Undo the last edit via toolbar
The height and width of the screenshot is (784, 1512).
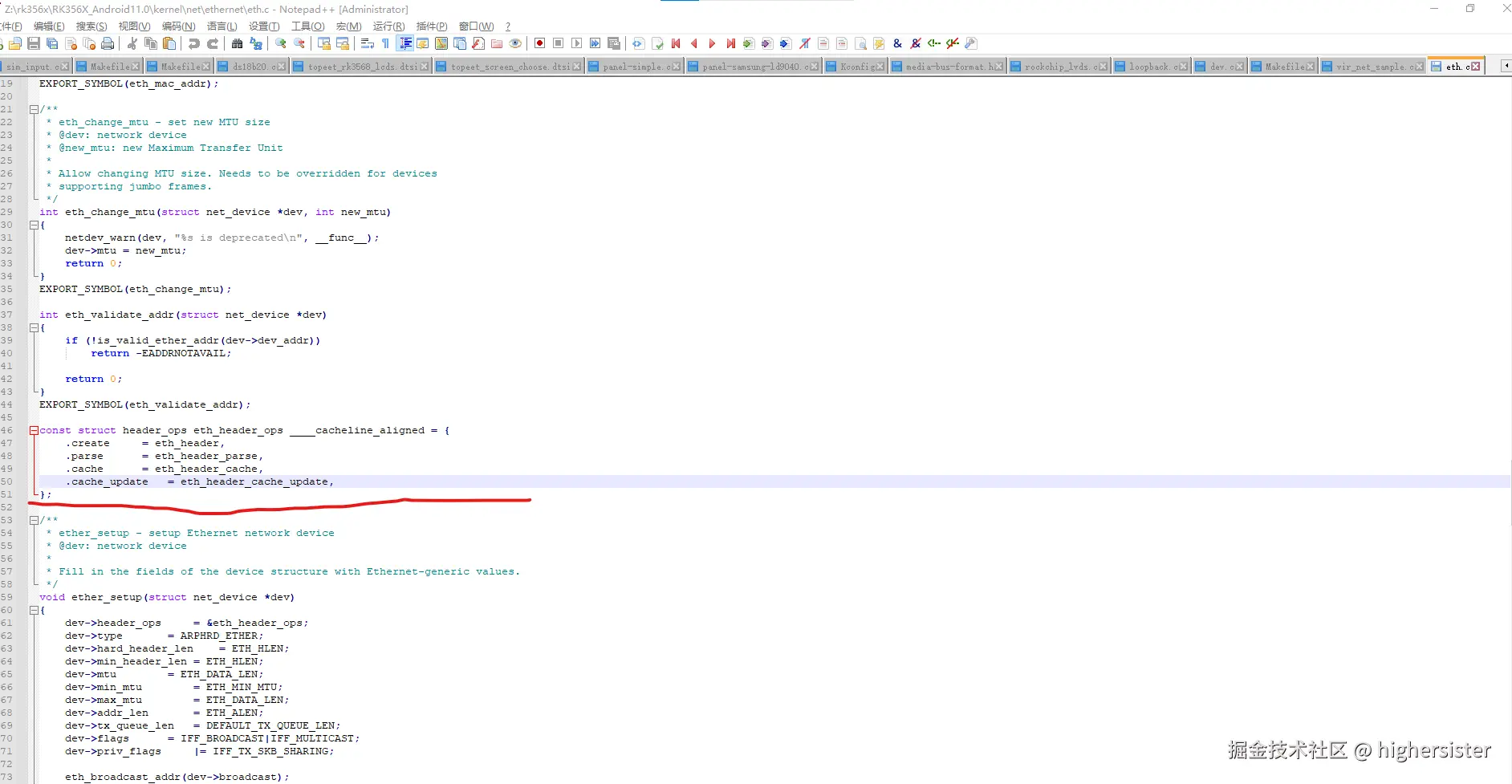[194, 43]
